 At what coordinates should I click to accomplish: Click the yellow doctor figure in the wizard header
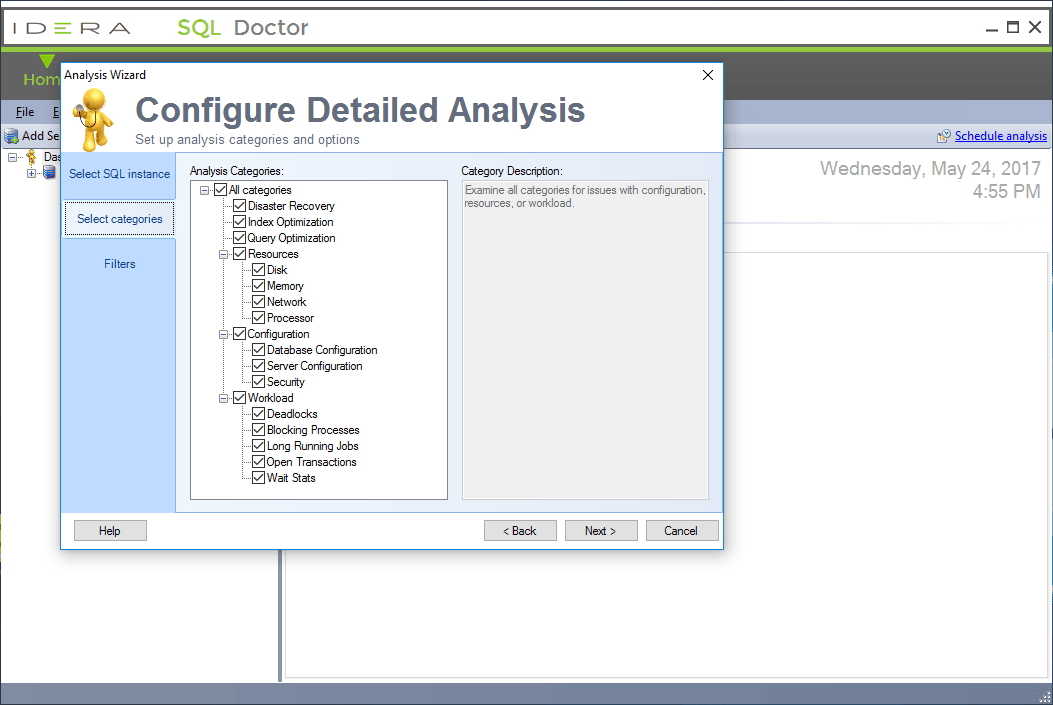click(93, 120)
